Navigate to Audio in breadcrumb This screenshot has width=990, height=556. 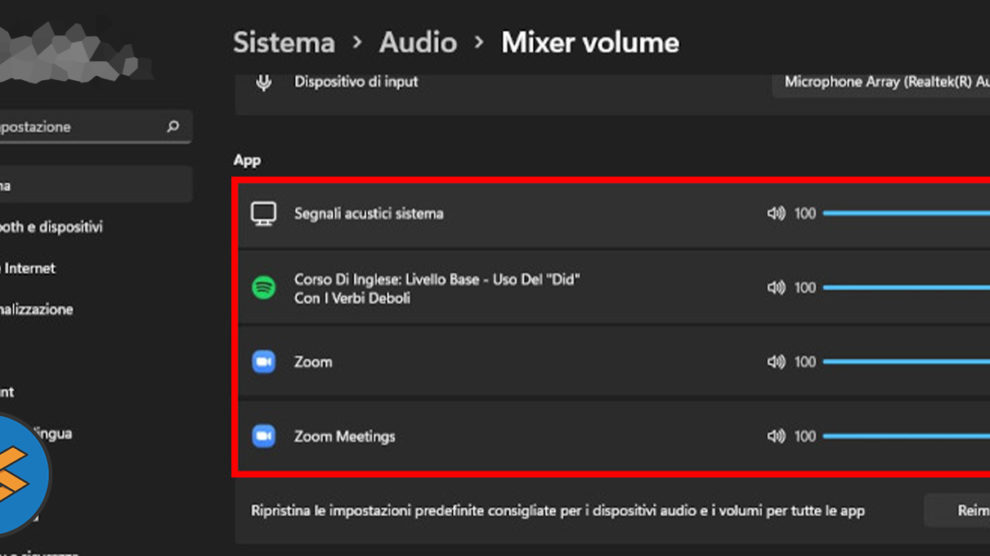(x=418, y=43)
